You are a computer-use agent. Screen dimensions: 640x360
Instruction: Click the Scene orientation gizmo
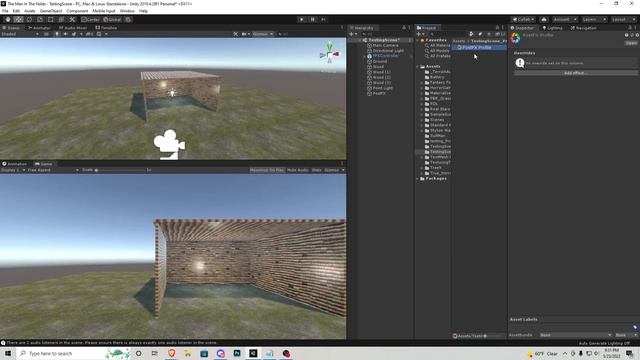(x=330, y=53)
